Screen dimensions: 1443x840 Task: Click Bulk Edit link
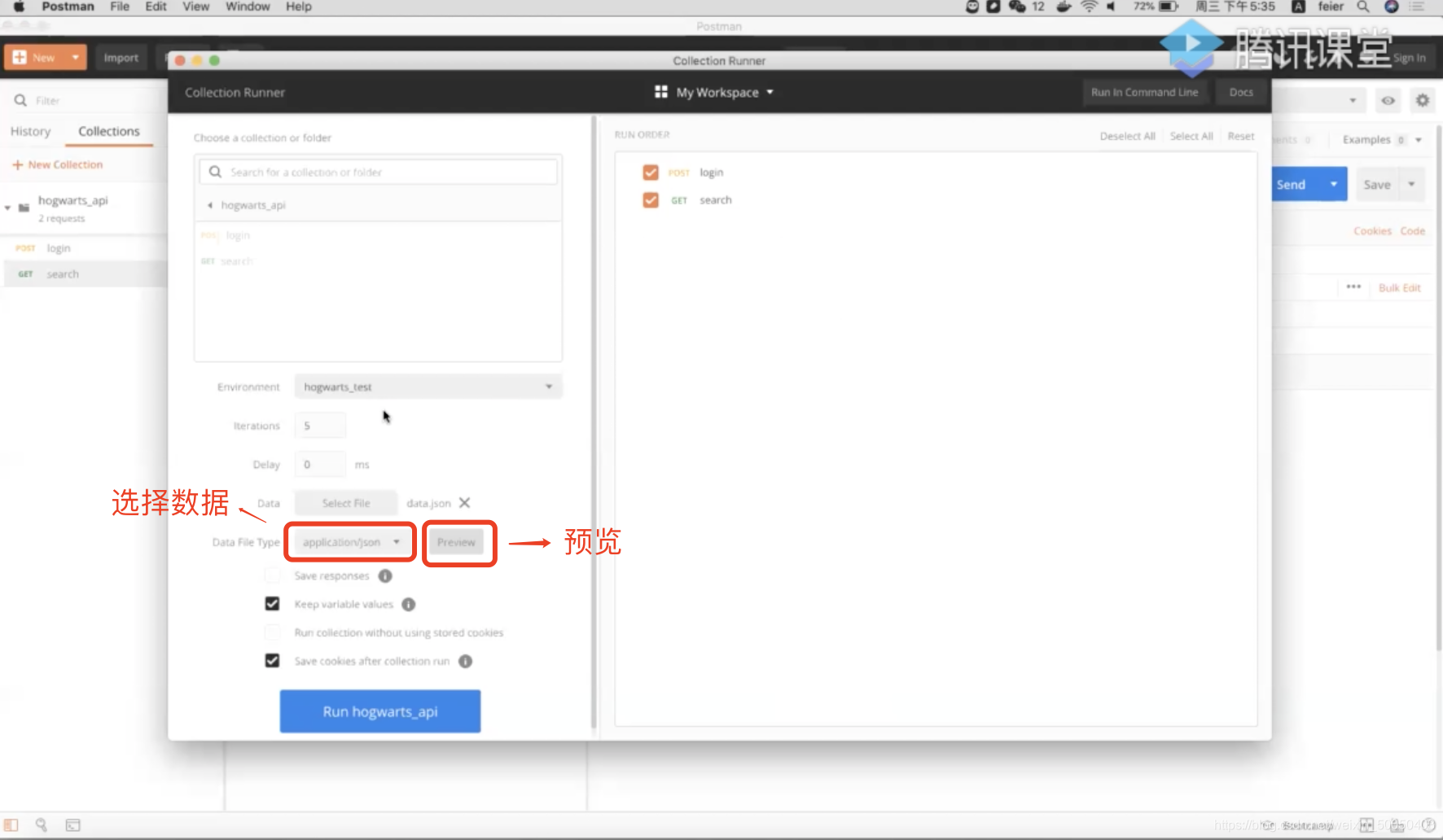pos(1399,288)
